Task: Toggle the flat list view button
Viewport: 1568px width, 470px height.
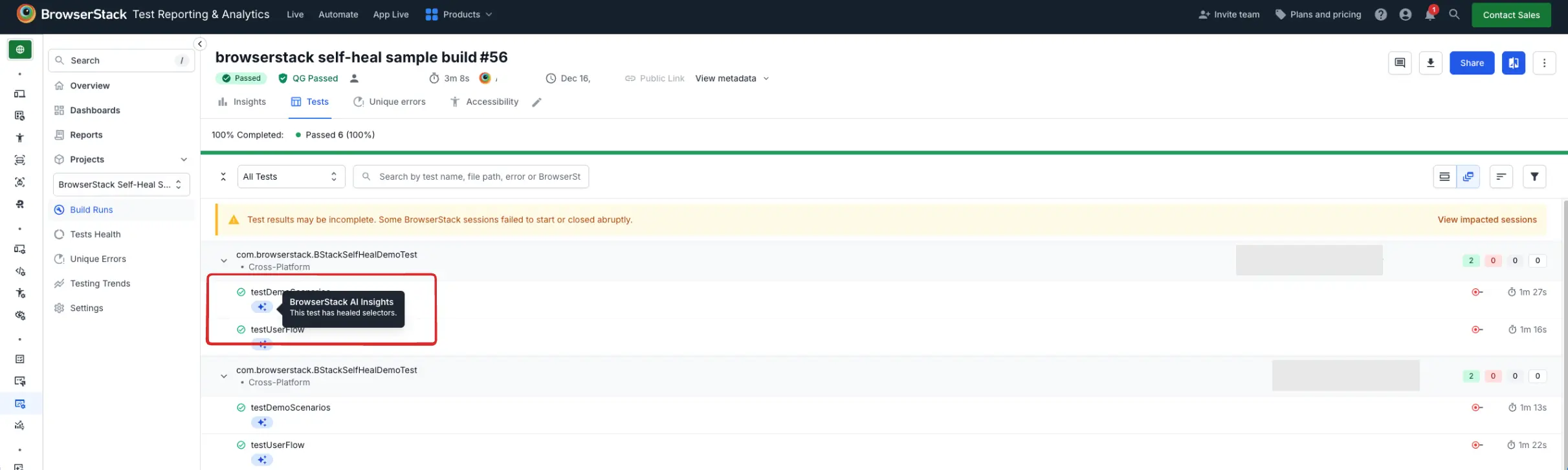Action: 1444,176
